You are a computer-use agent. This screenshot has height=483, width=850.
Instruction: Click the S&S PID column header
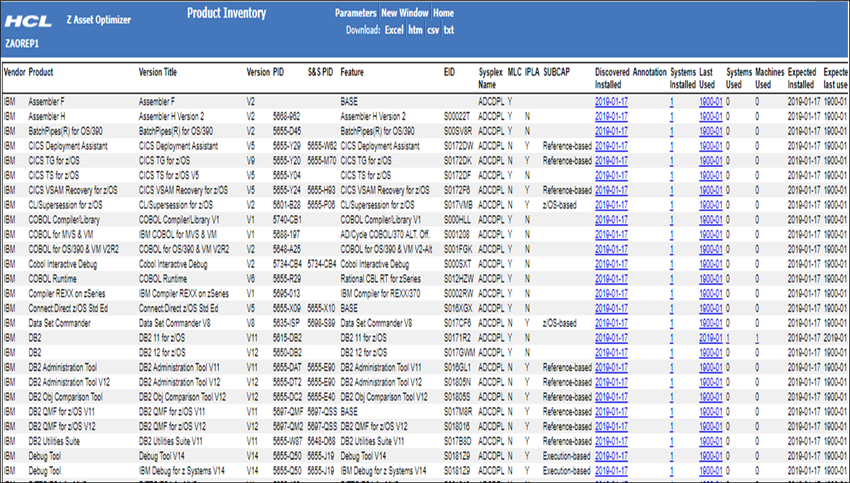(320, 72)
